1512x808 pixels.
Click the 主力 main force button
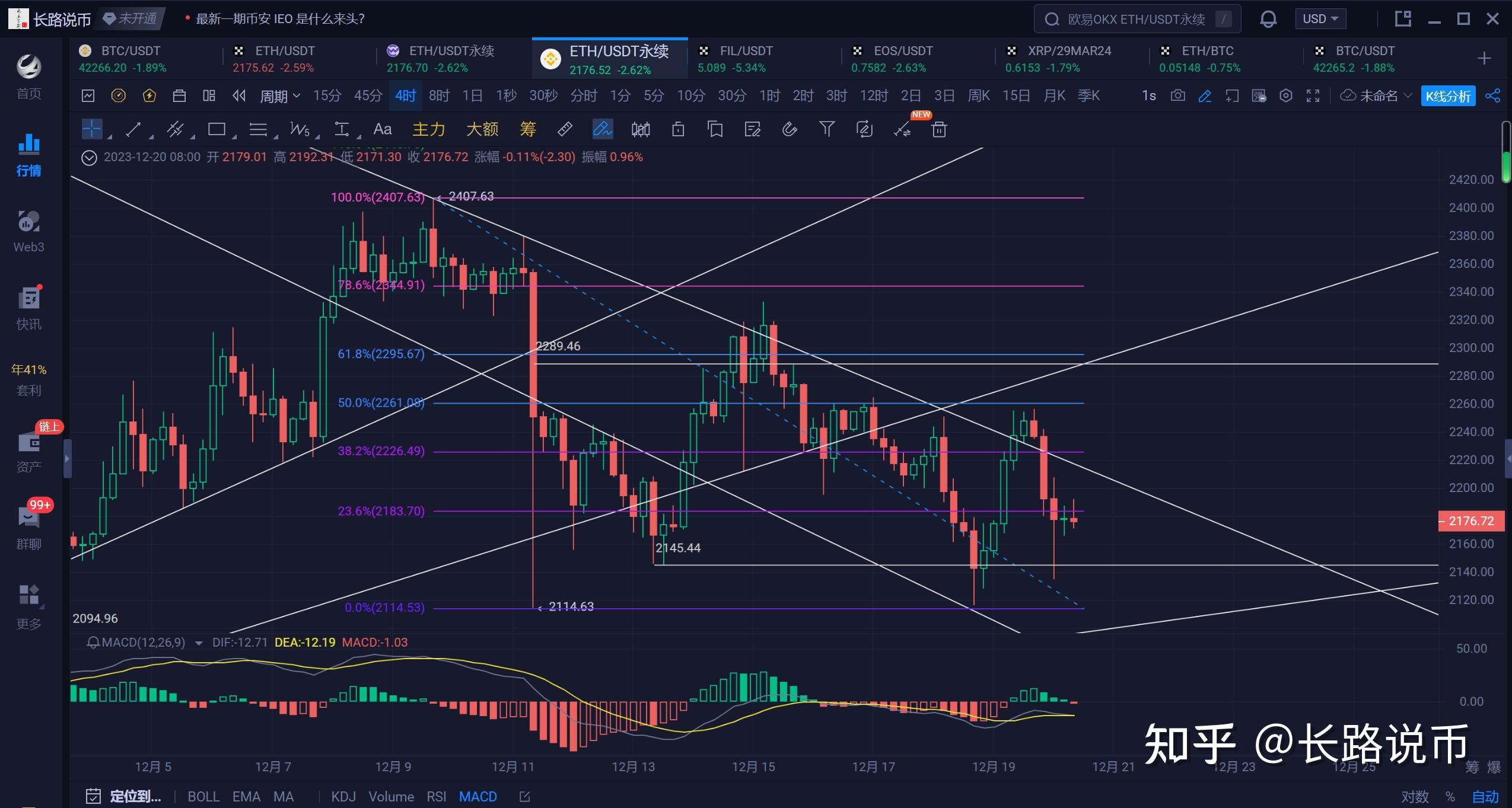click(x=428, y=129)
